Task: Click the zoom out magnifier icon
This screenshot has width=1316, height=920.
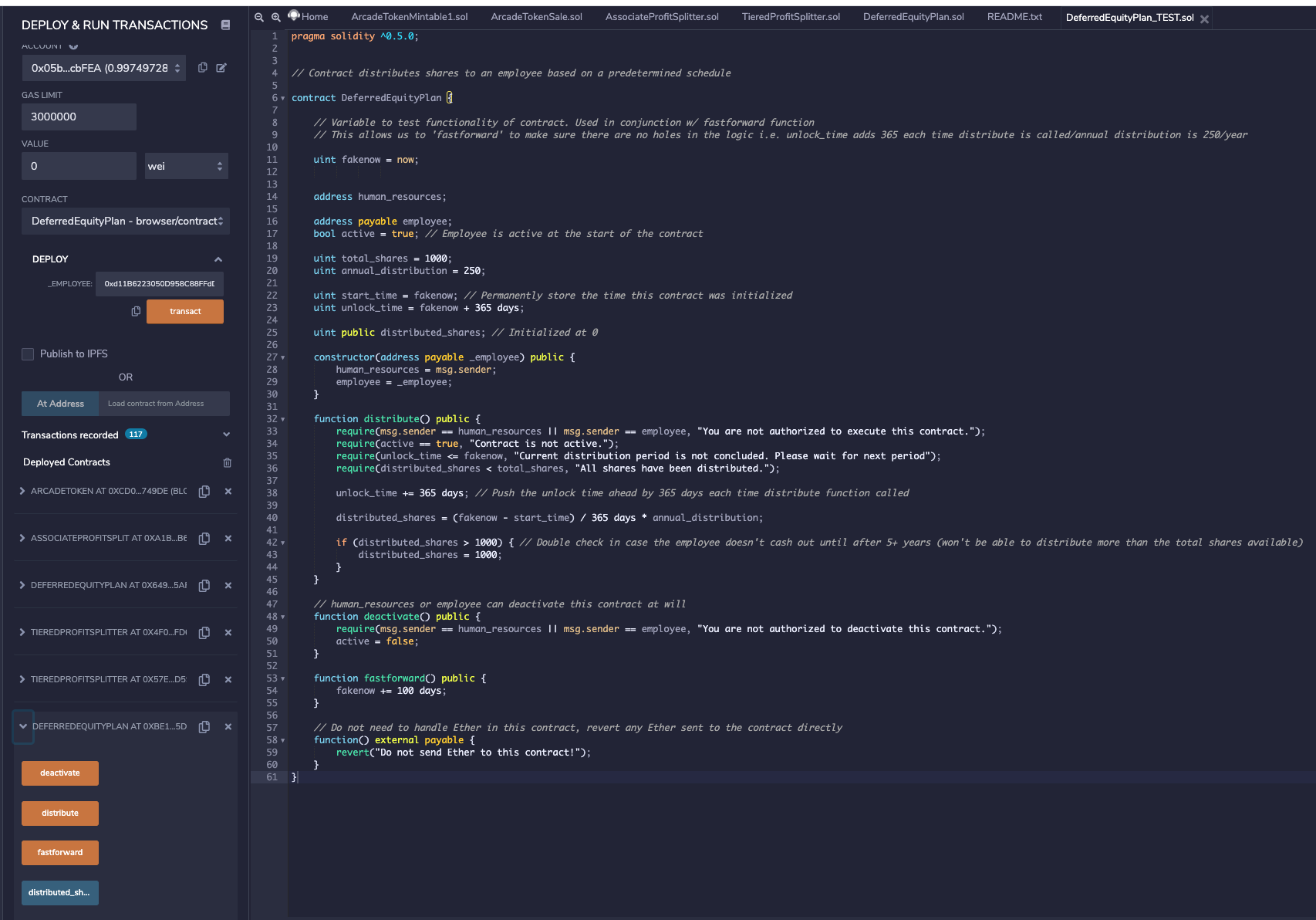Action: click(259, 17)
